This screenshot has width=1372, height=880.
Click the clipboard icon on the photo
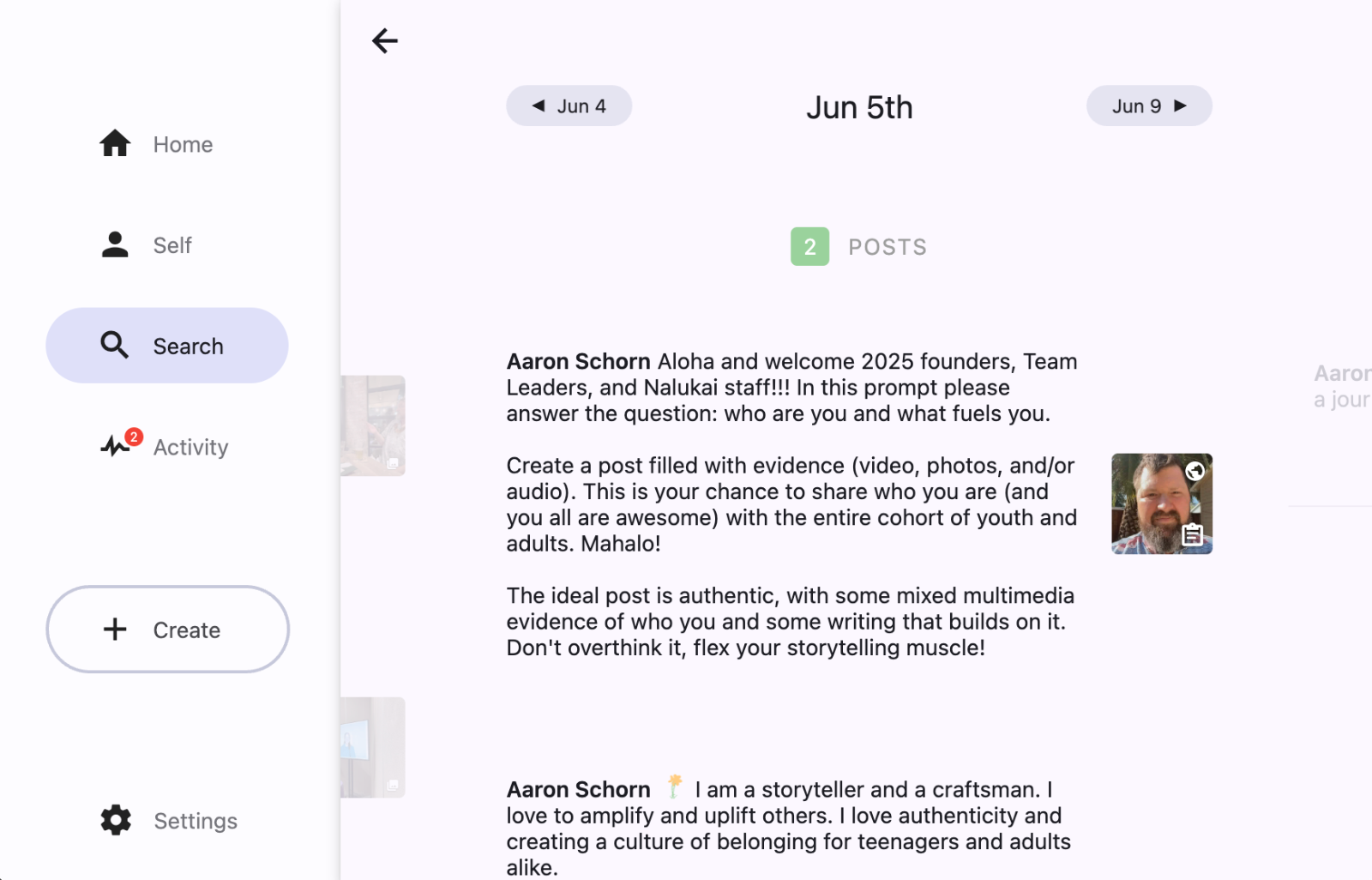[x=1192, y=535]
